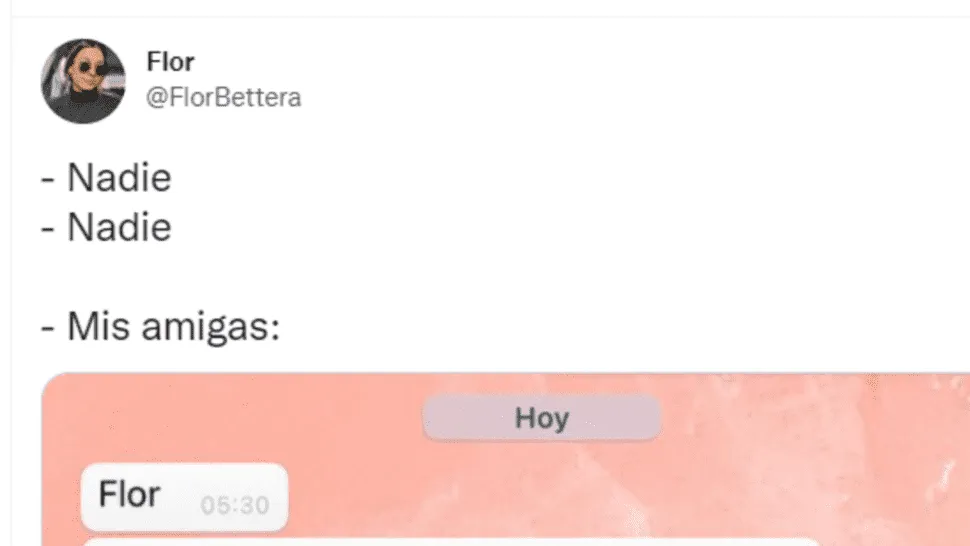Open the @FlorBettera handle link
This screenshot has width=970, height=546.
(x=223, y=97)
